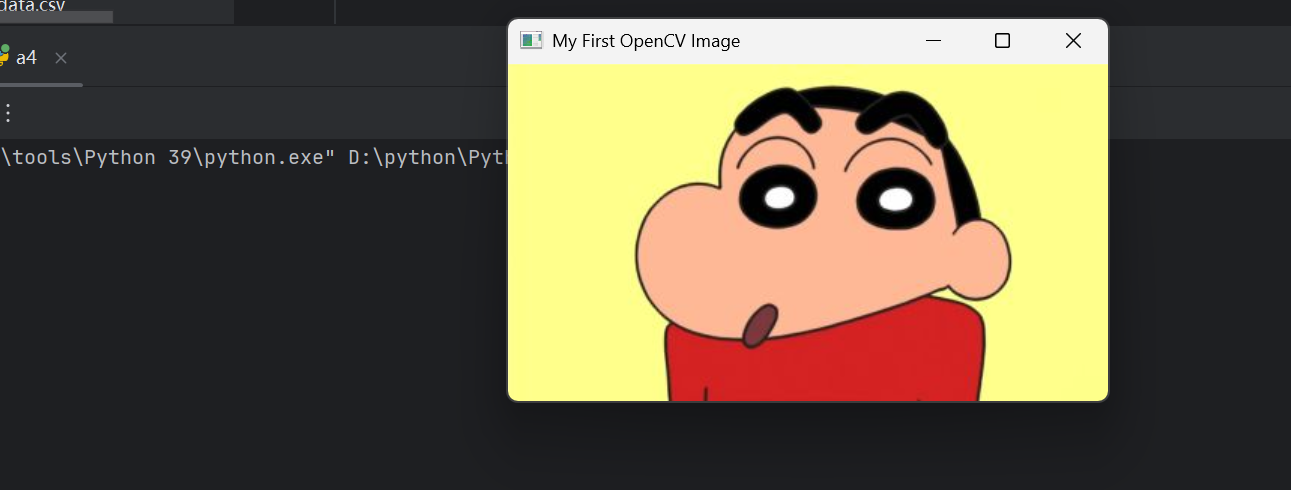The width and height of the screenshot is (1291, 490).
Task: Open the run panel more options menu
Action: pos(8,113)
